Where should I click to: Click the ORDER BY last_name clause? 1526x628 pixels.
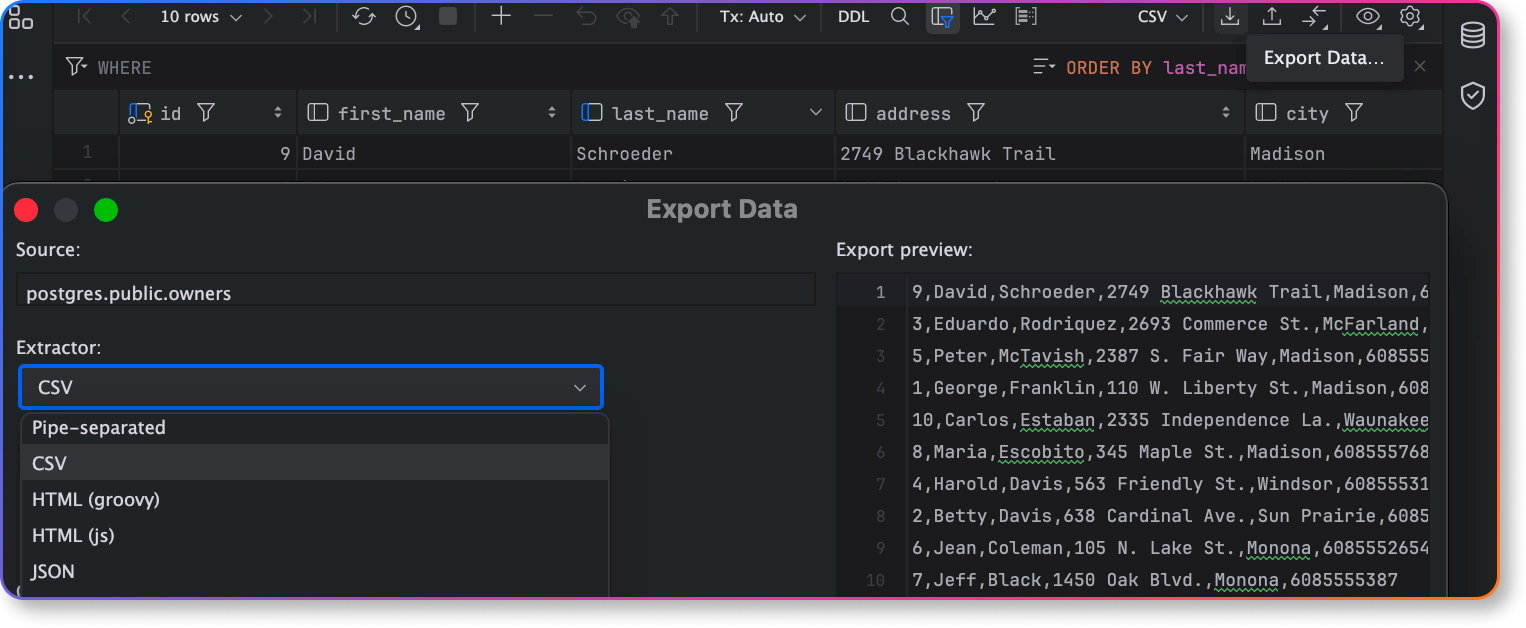1156,68
